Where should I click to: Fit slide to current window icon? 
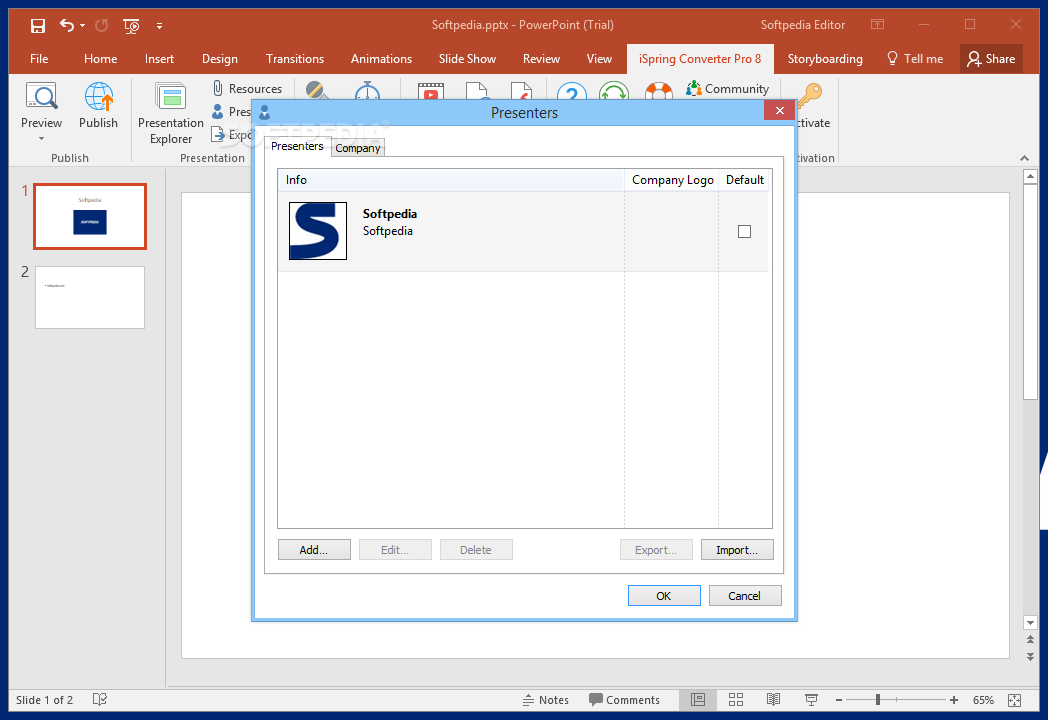point(1015,700)
